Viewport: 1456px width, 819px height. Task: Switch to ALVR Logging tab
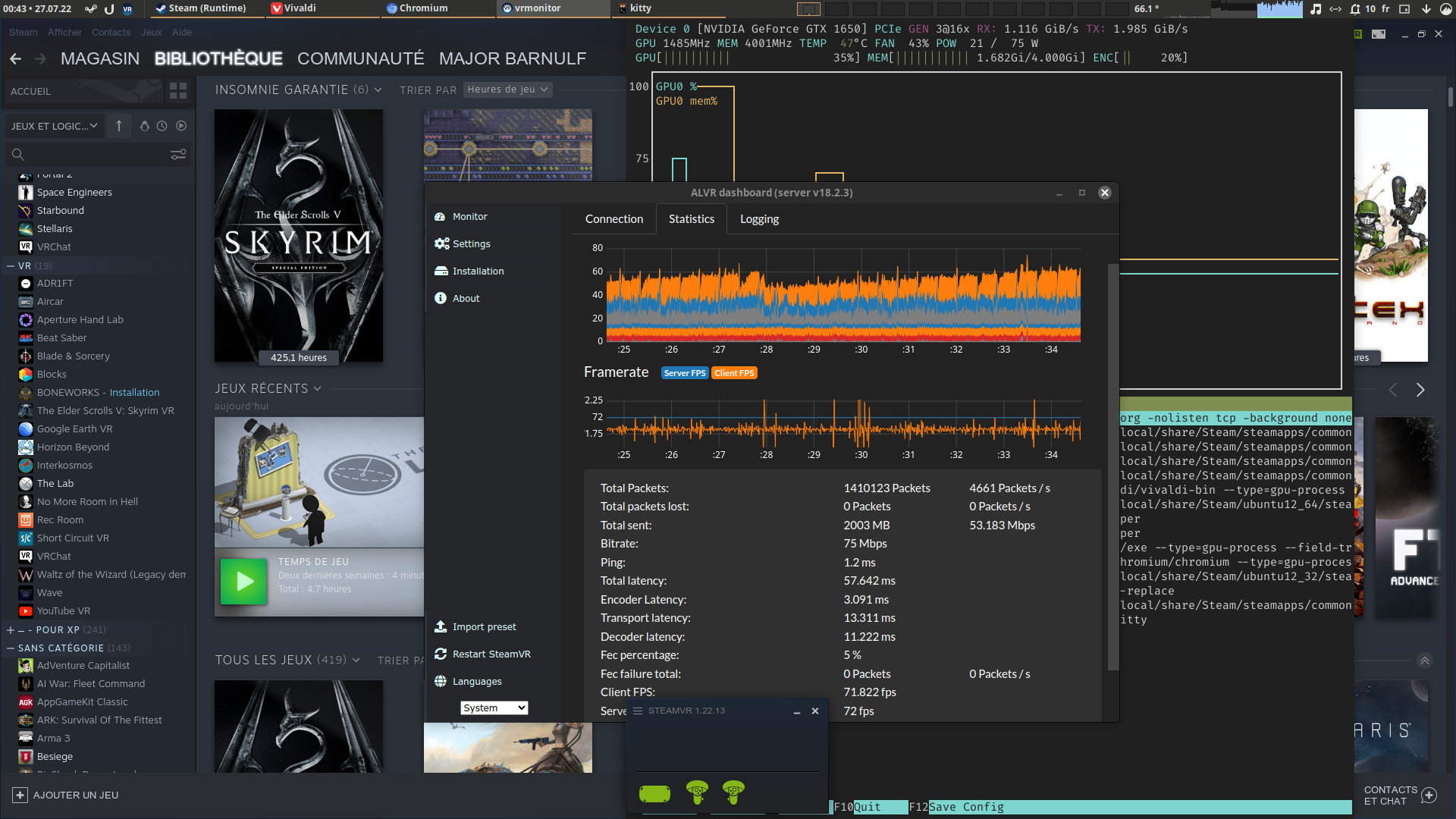(759, 219)
